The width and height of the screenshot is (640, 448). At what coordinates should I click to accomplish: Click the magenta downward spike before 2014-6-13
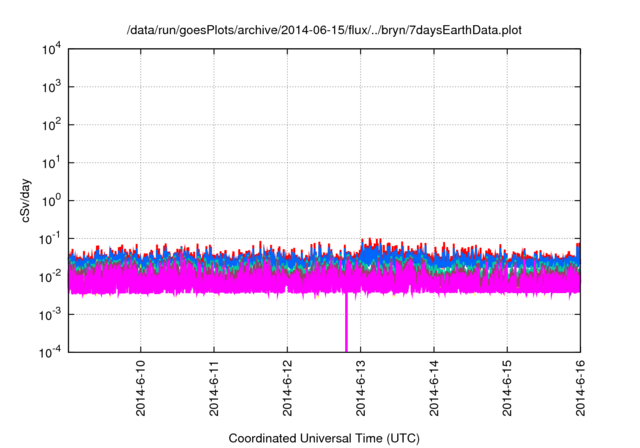coord(347,322)
